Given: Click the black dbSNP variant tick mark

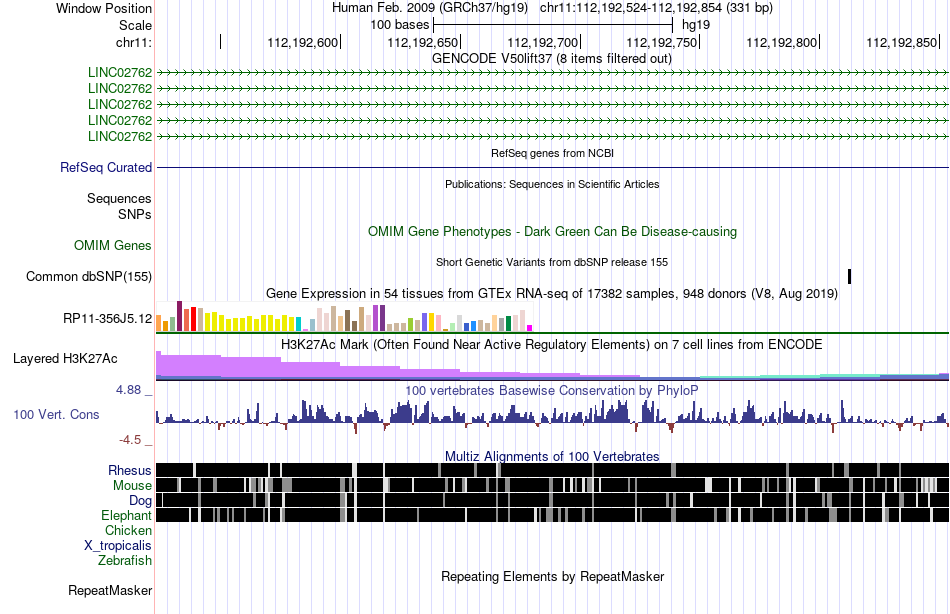Looking at the screenshot, I should coord(849,276).
